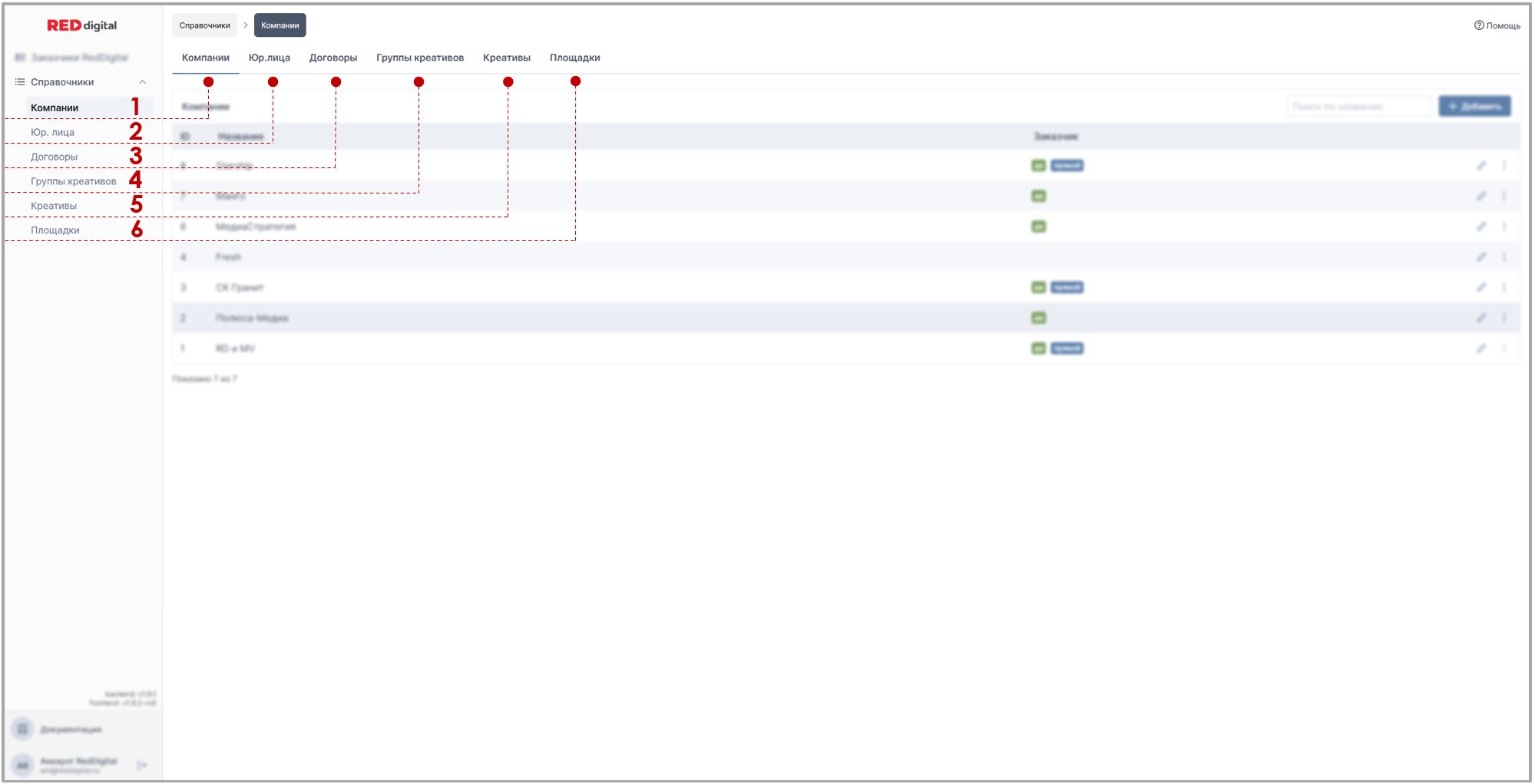Click the pencil edit icon for Fresh row
1535x784 pixels.
tap(1480, 257)
